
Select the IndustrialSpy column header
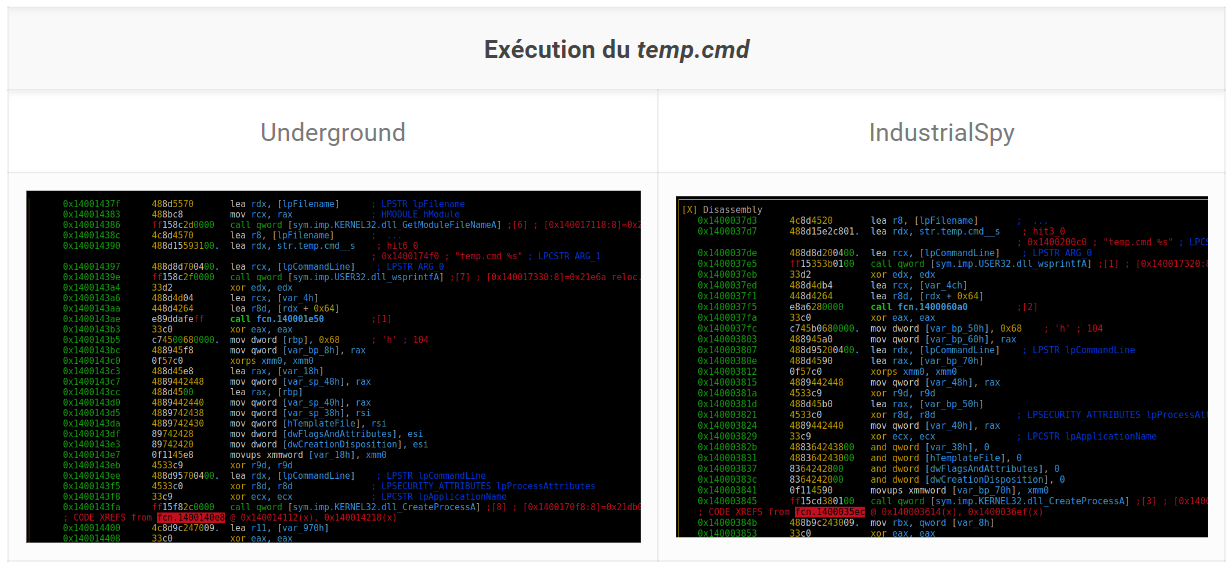[x=943, y=132]
